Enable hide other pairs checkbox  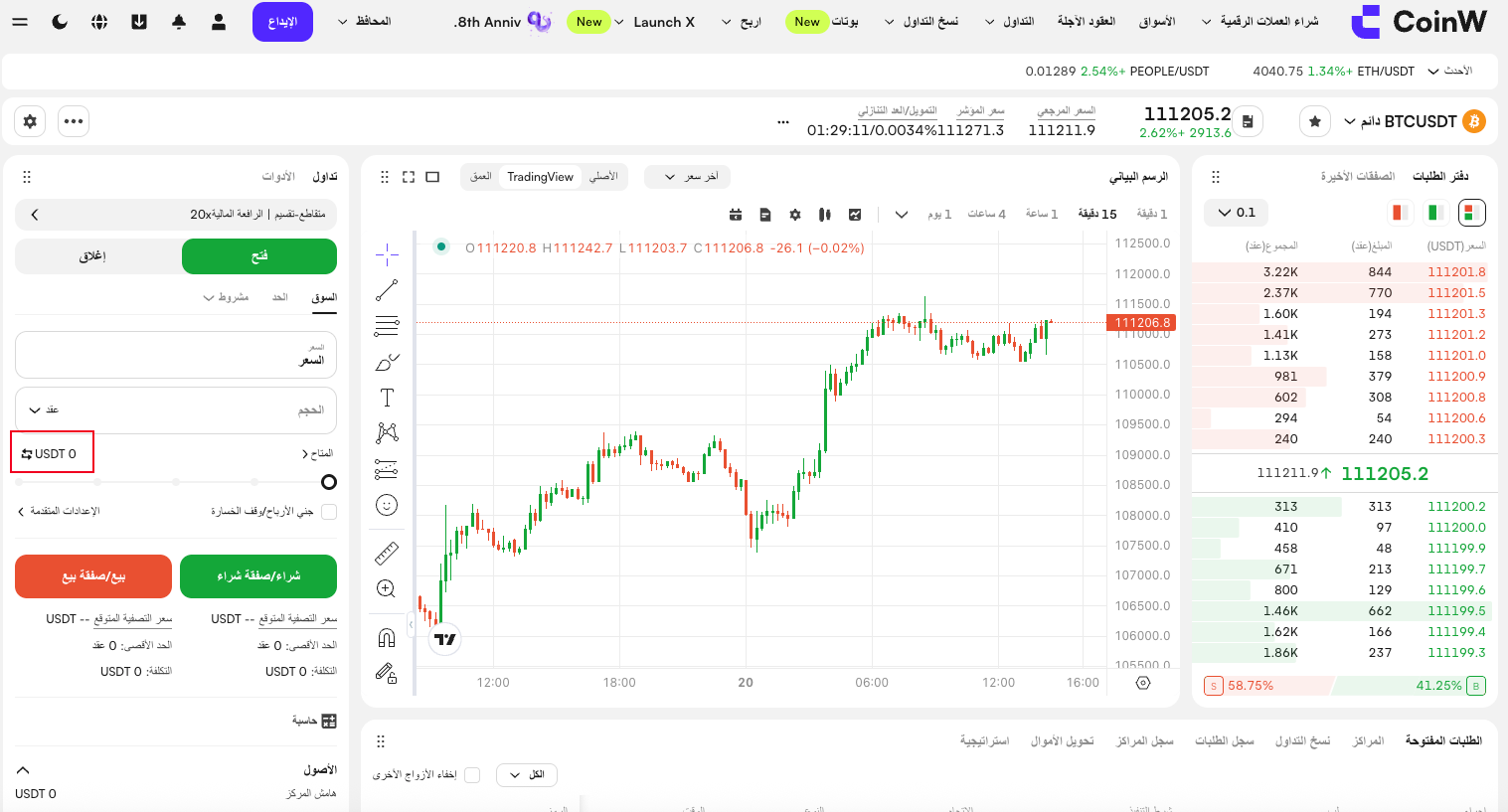(472, 774)
